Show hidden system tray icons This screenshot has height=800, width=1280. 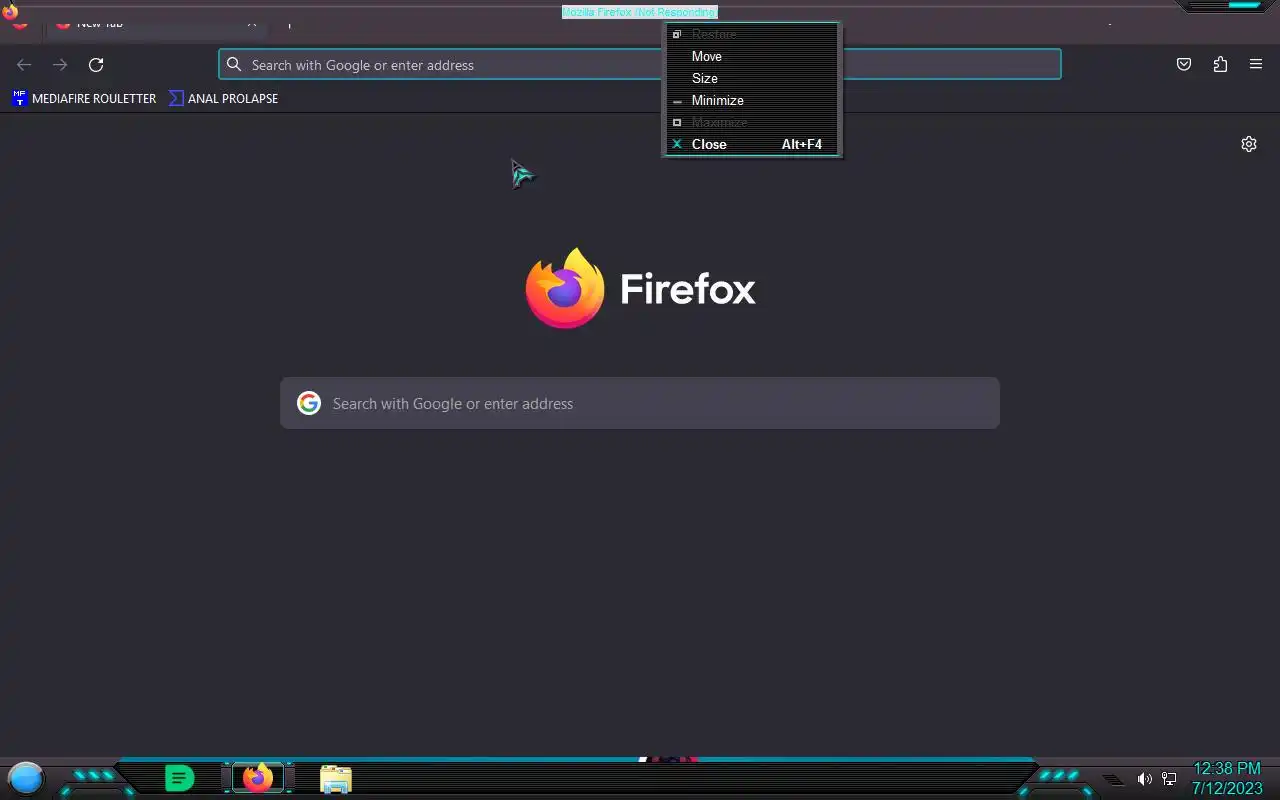pos(1113,779)
